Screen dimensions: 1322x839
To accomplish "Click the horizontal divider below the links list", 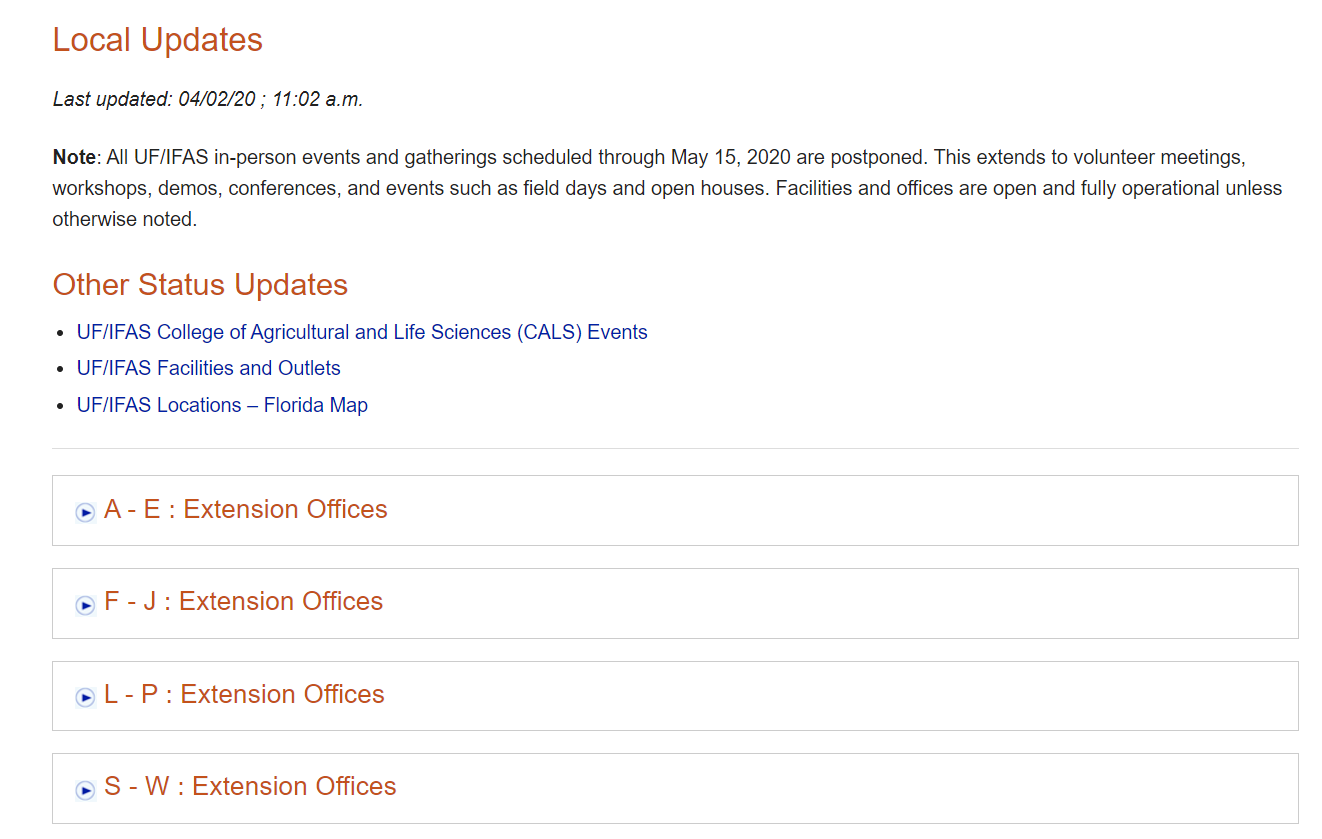I will [x=675, y=448].
